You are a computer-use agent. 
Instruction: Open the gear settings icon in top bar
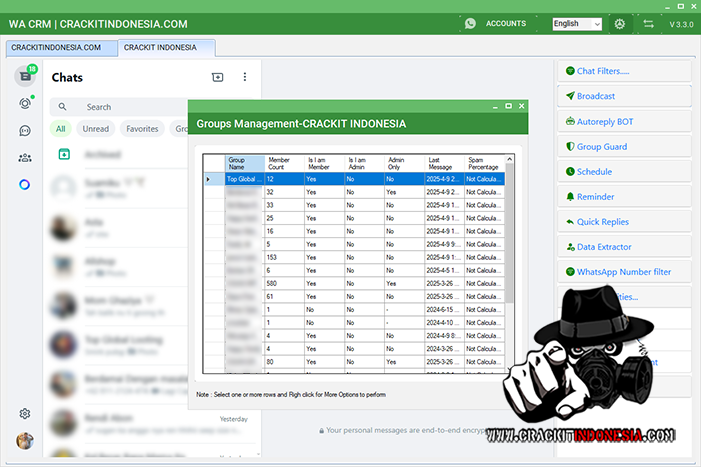(x=620, y=23)
